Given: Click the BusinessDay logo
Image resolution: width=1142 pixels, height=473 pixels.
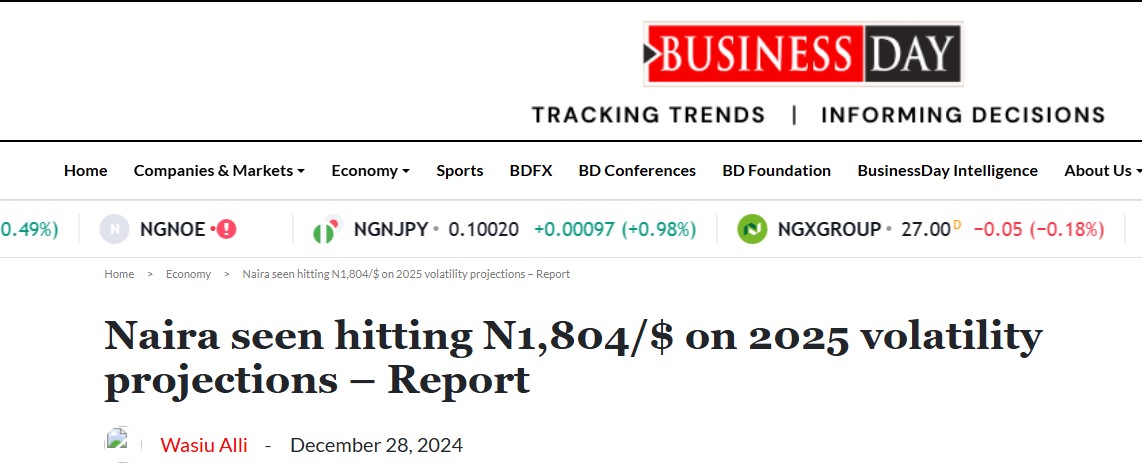Looking at the screenshot, I should (802, 53).
